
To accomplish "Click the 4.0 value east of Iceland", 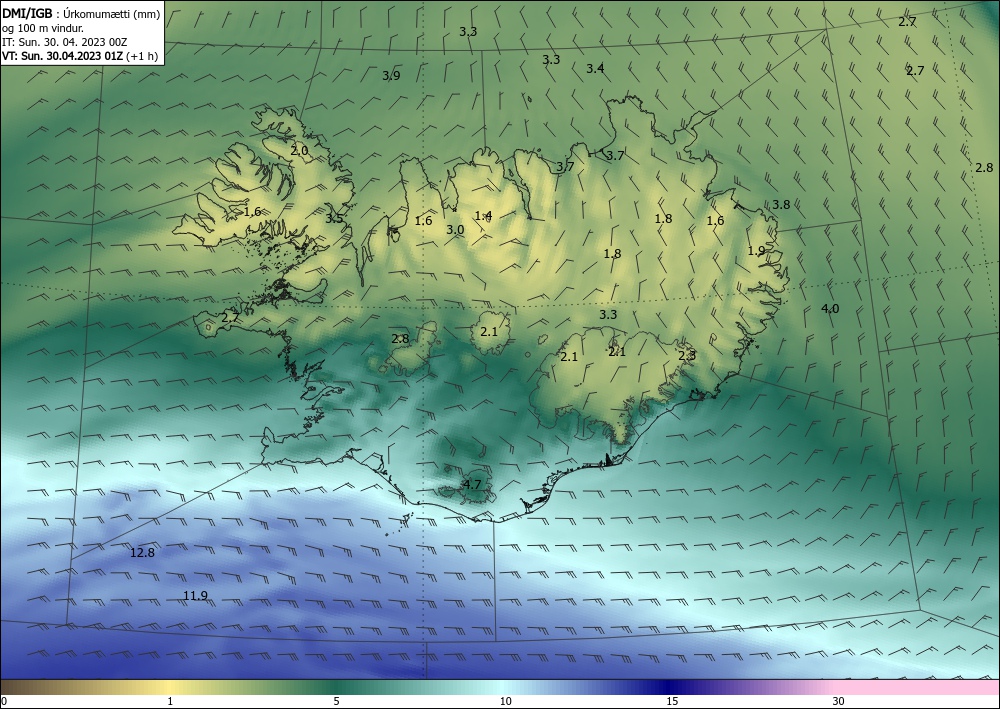I will [830, 309].
